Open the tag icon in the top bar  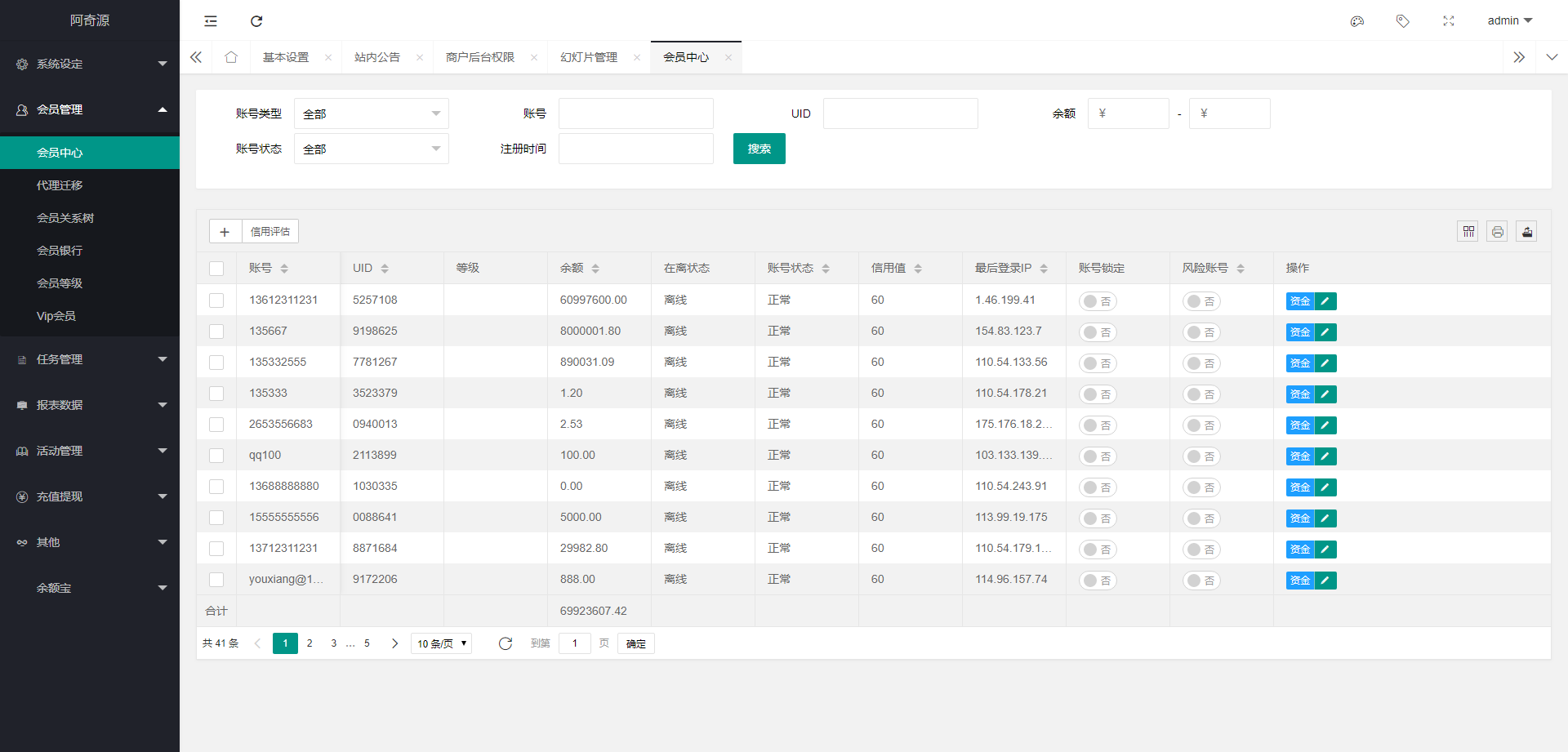(1403, 20)
